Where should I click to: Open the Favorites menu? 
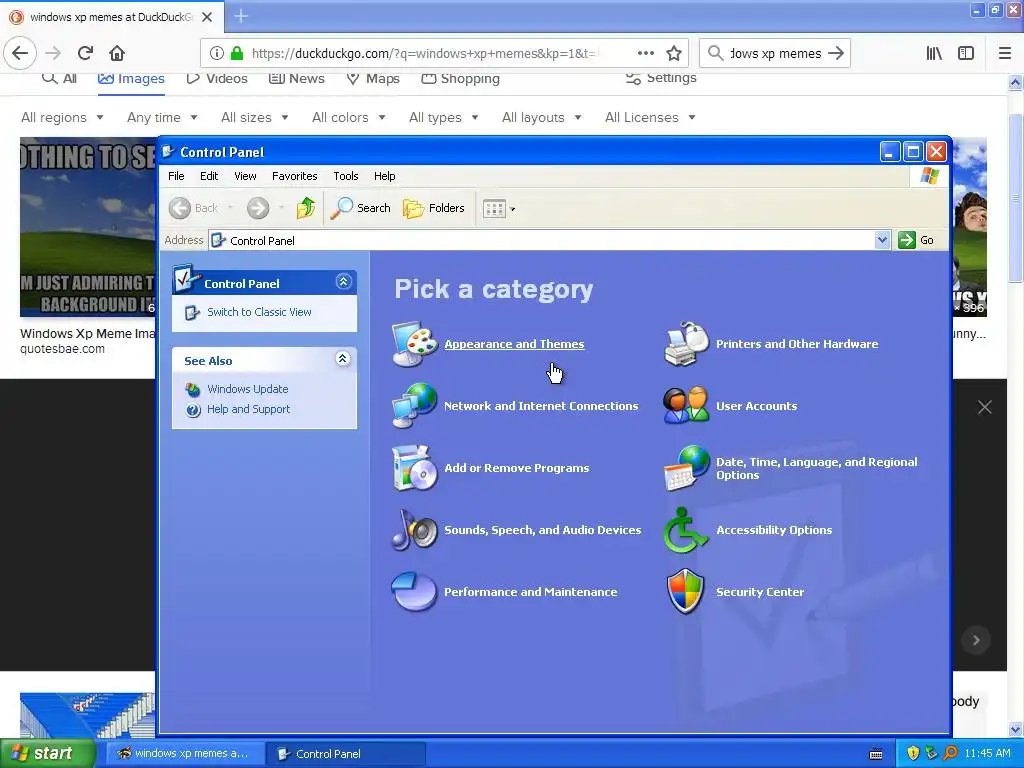295,176
